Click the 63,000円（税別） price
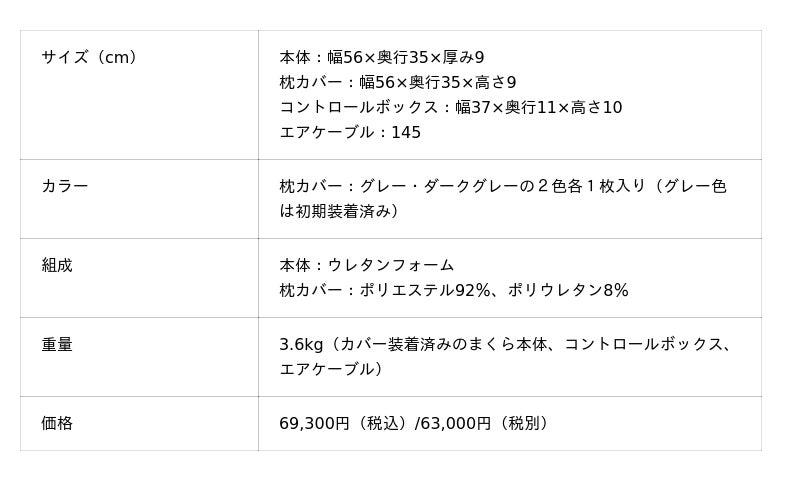Viewport: 800px width, 481px height. pyautogui.click(x=484, y=423)
